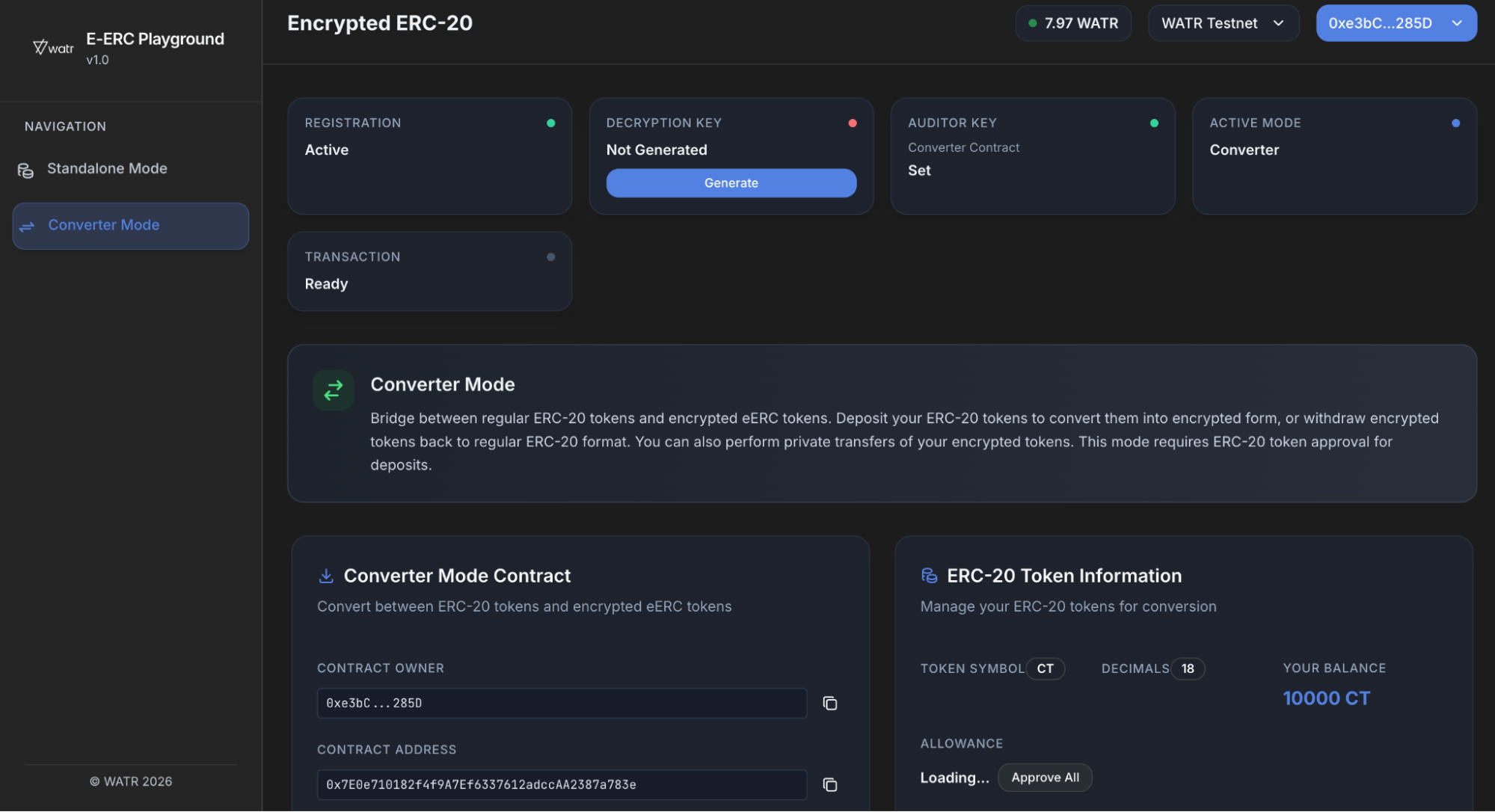Click the Standalone Mode coins icon
This screenshot has height=812, width=1495.
tap(25, 170)
